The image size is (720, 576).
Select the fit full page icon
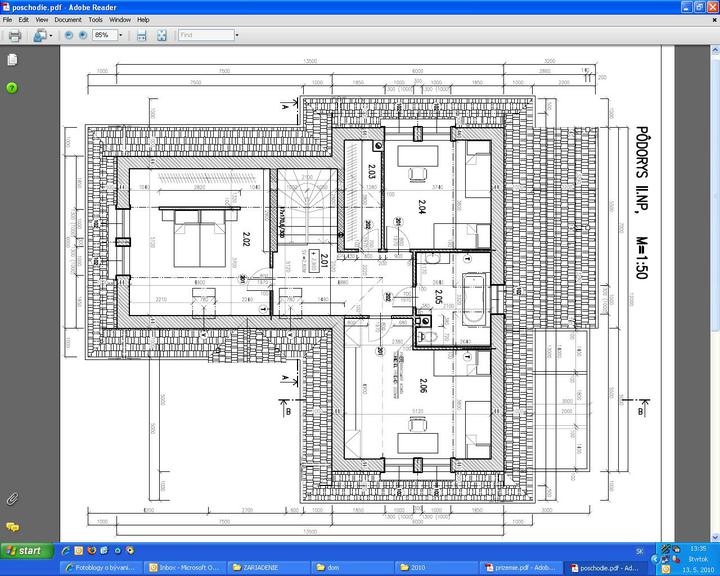tap(161, 35)
